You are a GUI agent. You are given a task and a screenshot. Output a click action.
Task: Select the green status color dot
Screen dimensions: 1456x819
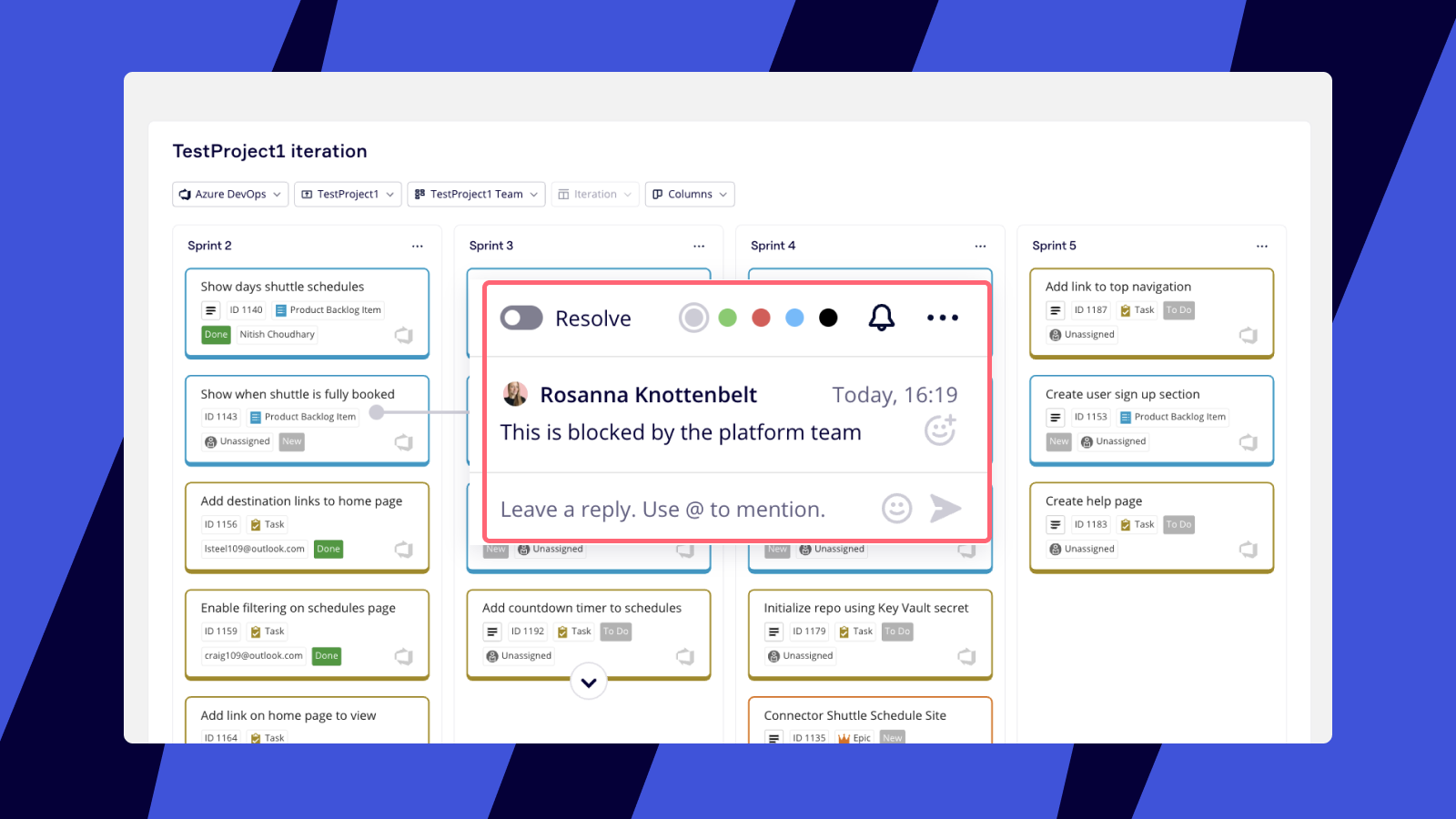[727, 318]
